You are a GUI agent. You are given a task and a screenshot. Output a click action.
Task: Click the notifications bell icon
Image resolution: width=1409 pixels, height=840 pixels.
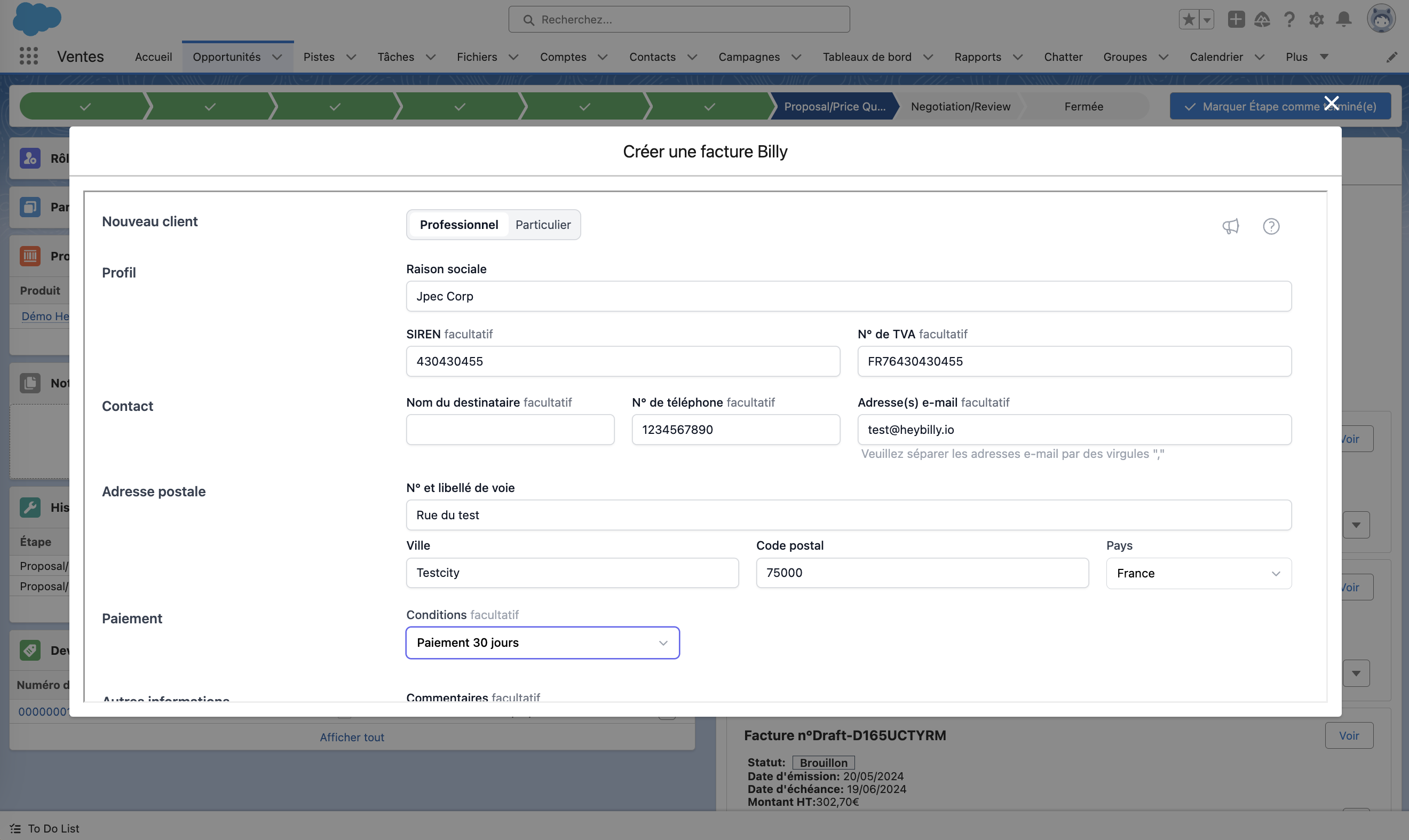click(x=1344, y=19)
